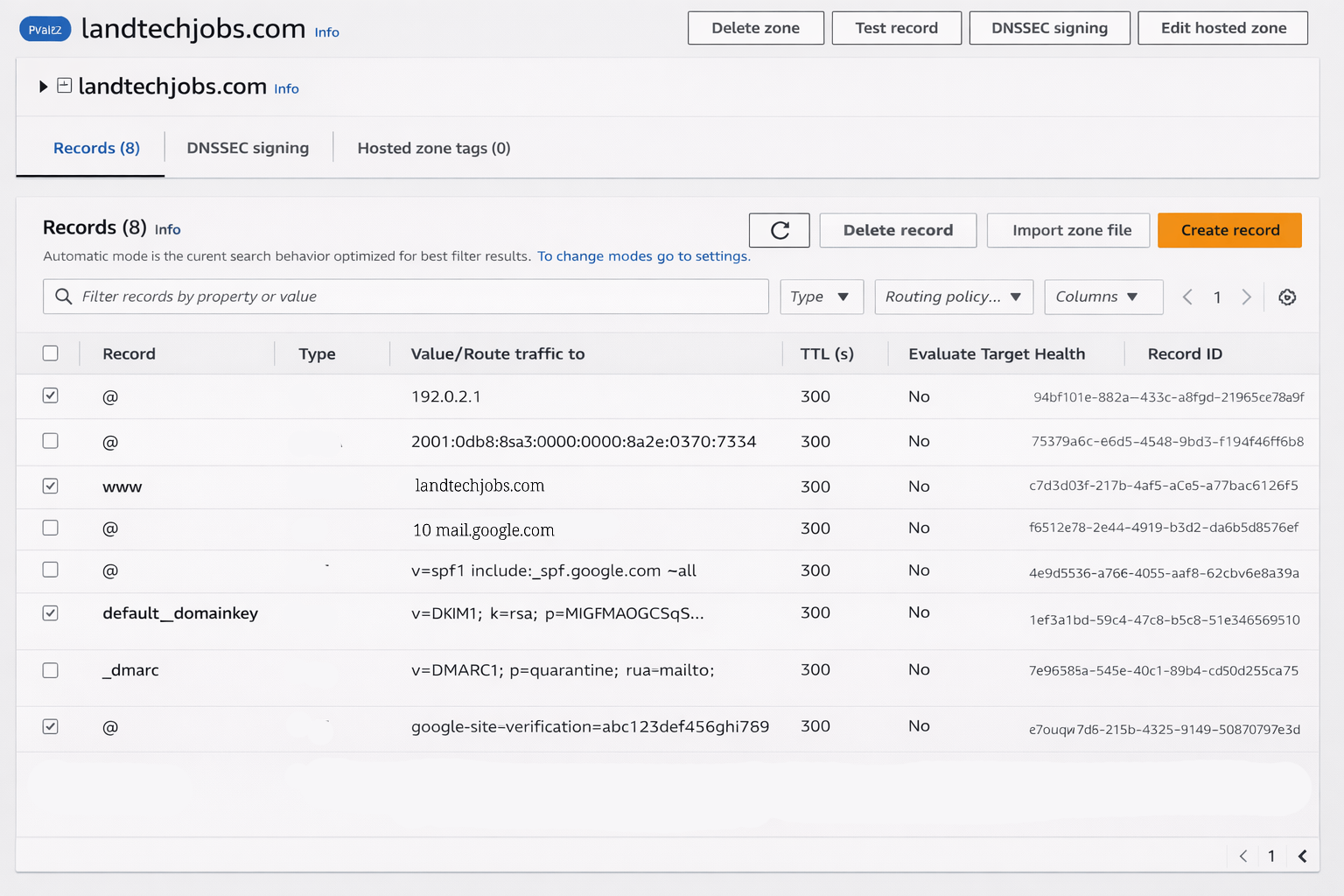Click the collapse box icon beside landtechjobs.com
The image size is (1344, 896).
[x=64, y=86]
